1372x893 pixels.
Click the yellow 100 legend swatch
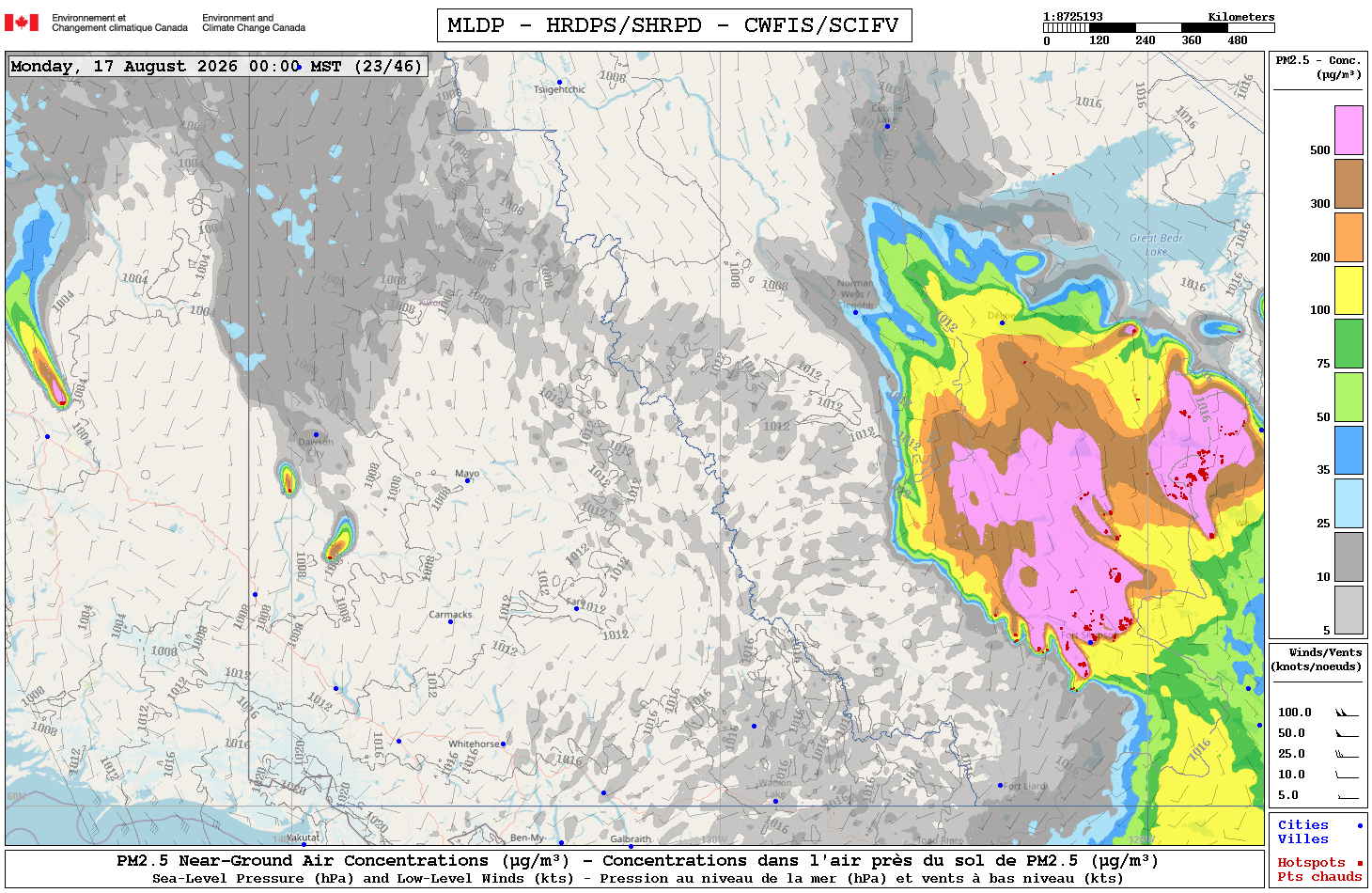coord(1349,290)
